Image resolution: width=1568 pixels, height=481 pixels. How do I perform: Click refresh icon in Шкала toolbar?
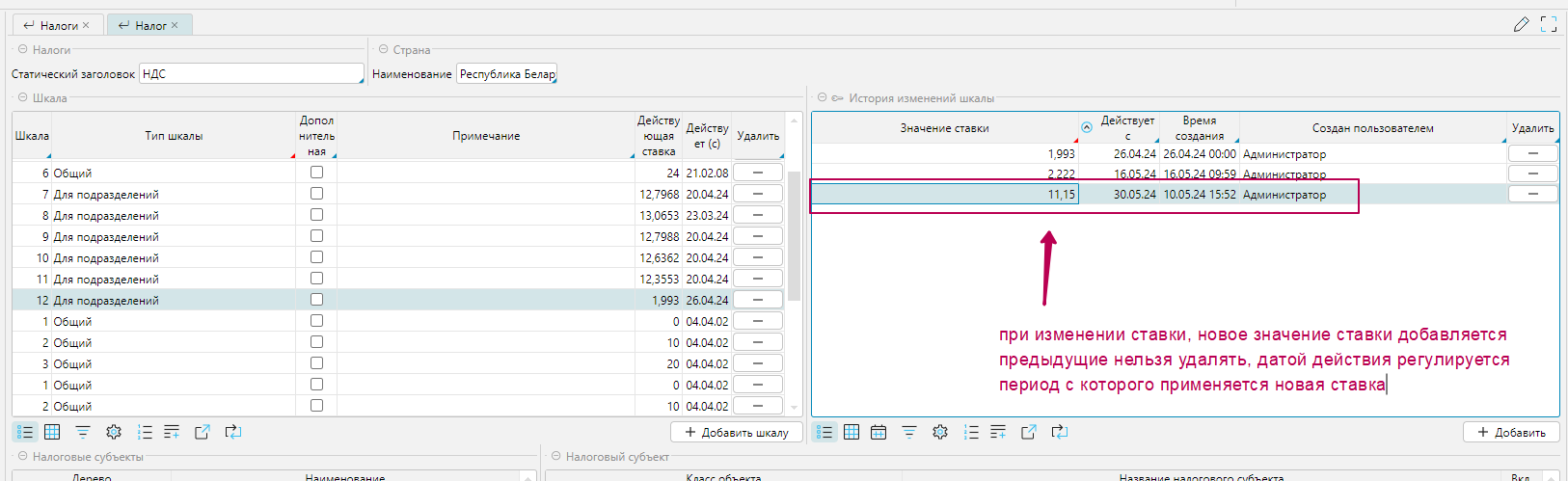pyautogui.click(x=233, y=432)
